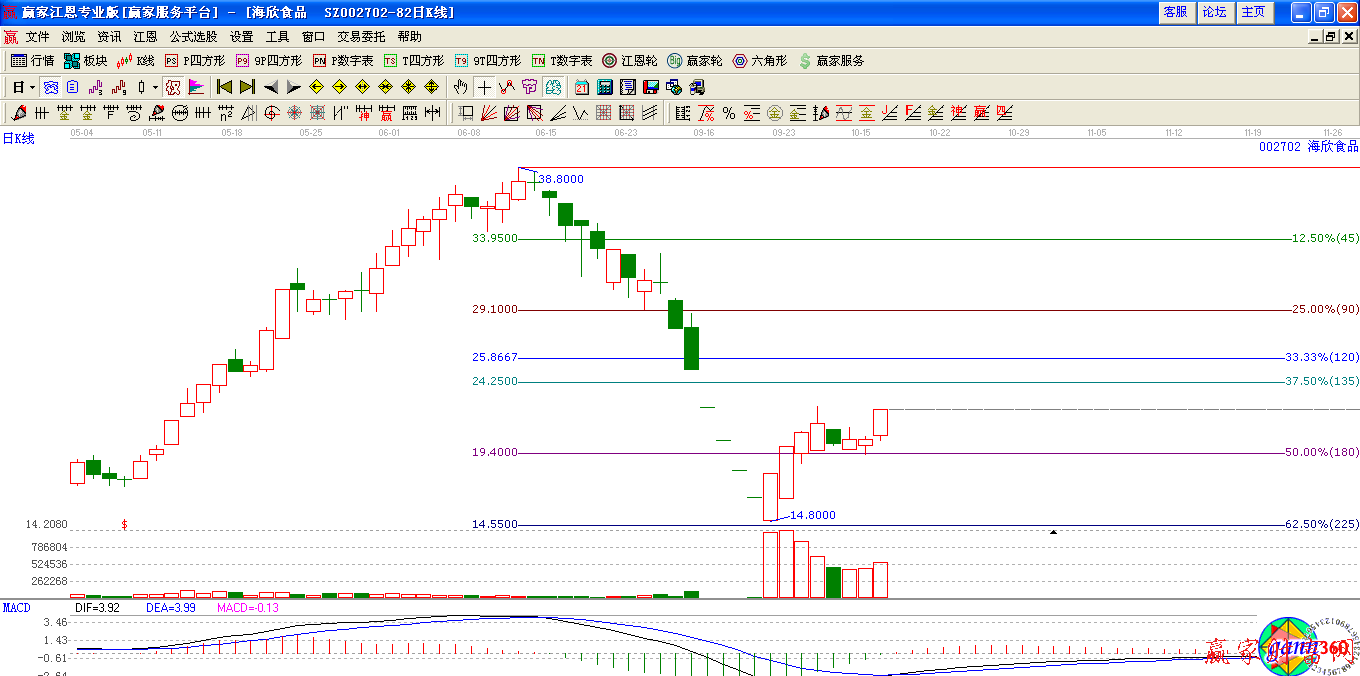Click the save floppy disk icon

point(651,87)
